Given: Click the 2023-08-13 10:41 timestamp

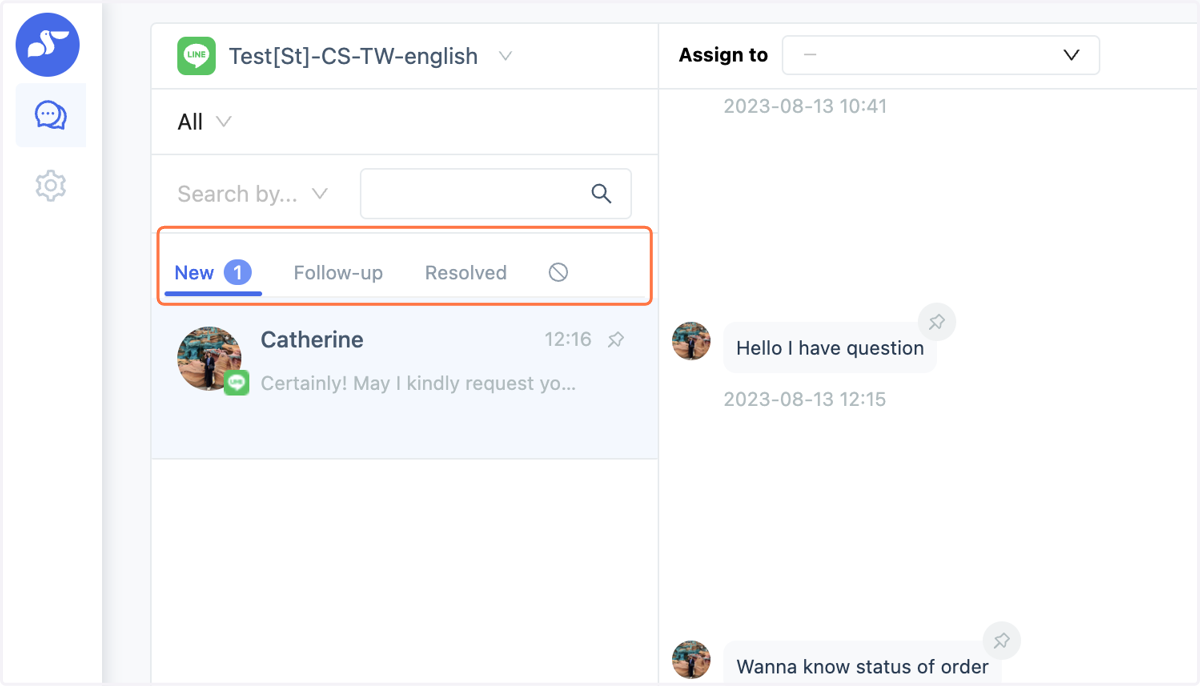Looking at the screenshot, I should pyautogui.click(x=805, y=106).
